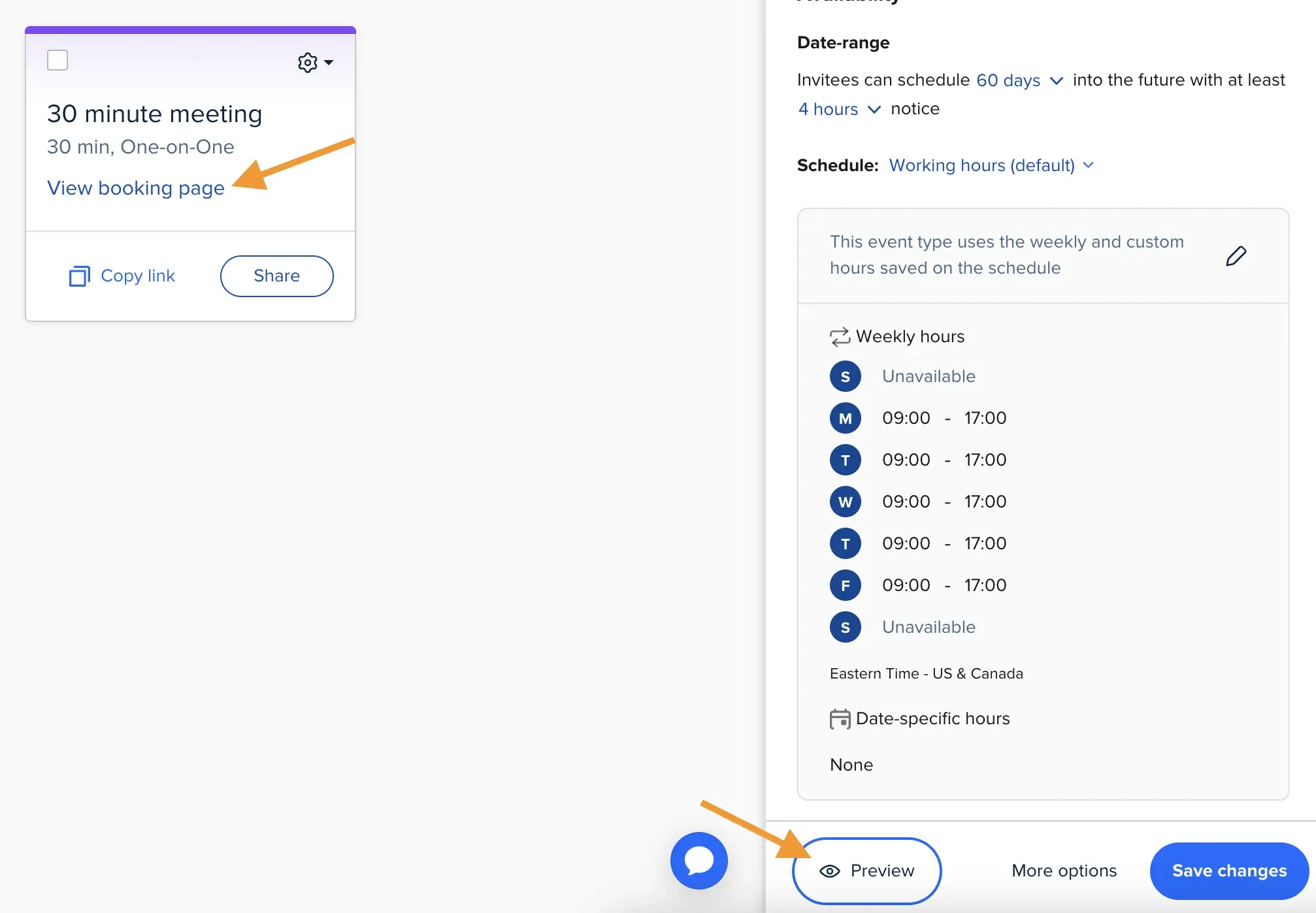The height and width of the screenshot is (913, 1316).
Task: Click the Monday day circle icon
Action: [x=845, y=418]
